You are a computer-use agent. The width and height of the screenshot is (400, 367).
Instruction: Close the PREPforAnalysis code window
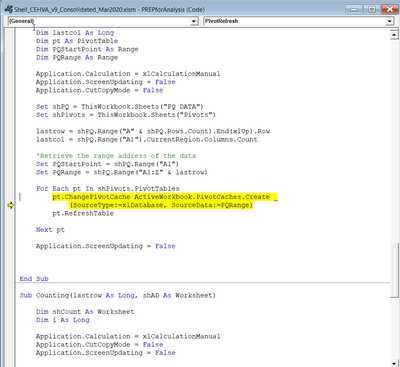(389, 9)
